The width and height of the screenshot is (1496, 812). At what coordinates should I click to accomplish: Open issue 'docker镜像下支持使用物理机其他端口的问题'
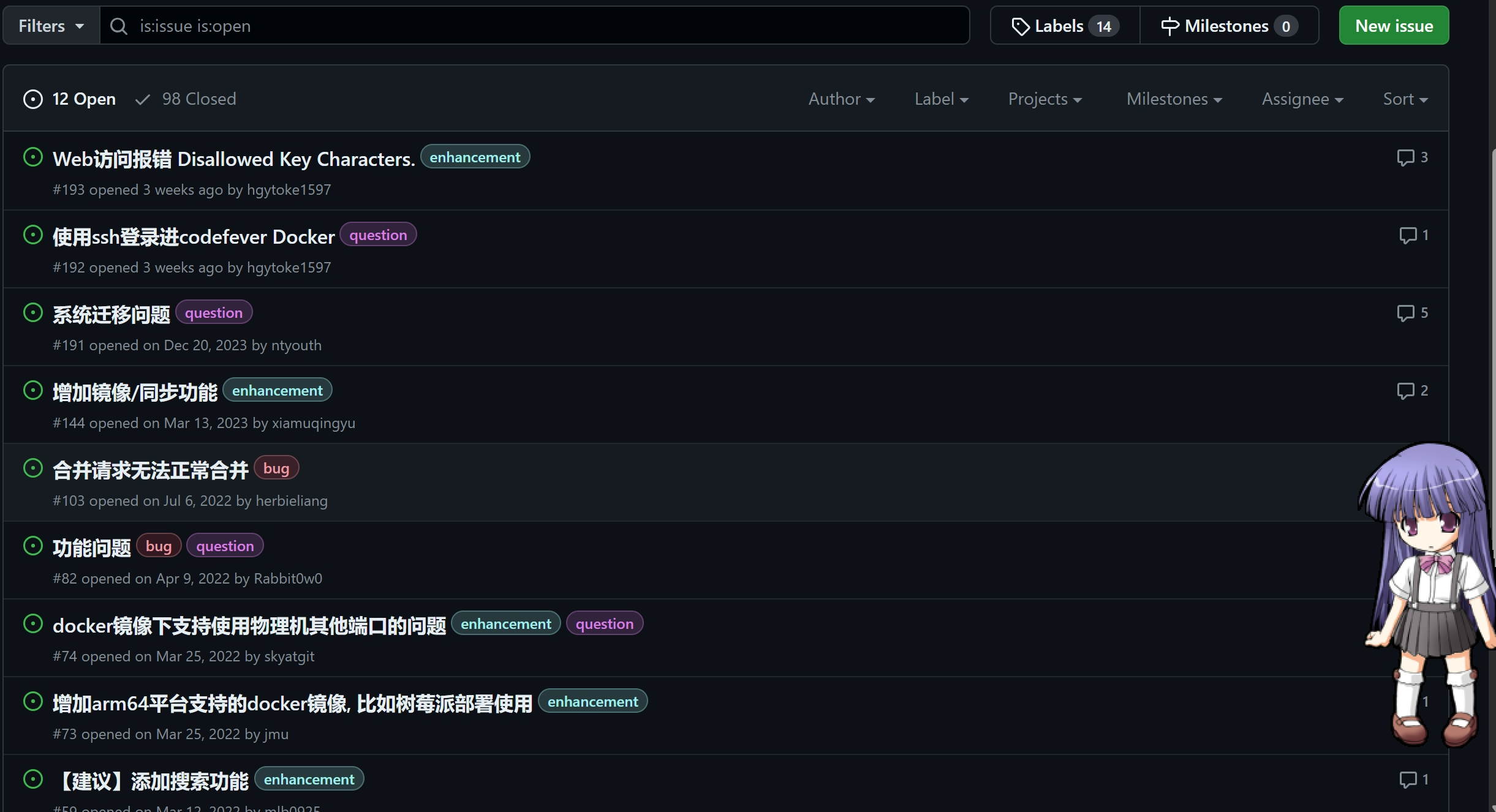tap(249, 625)
